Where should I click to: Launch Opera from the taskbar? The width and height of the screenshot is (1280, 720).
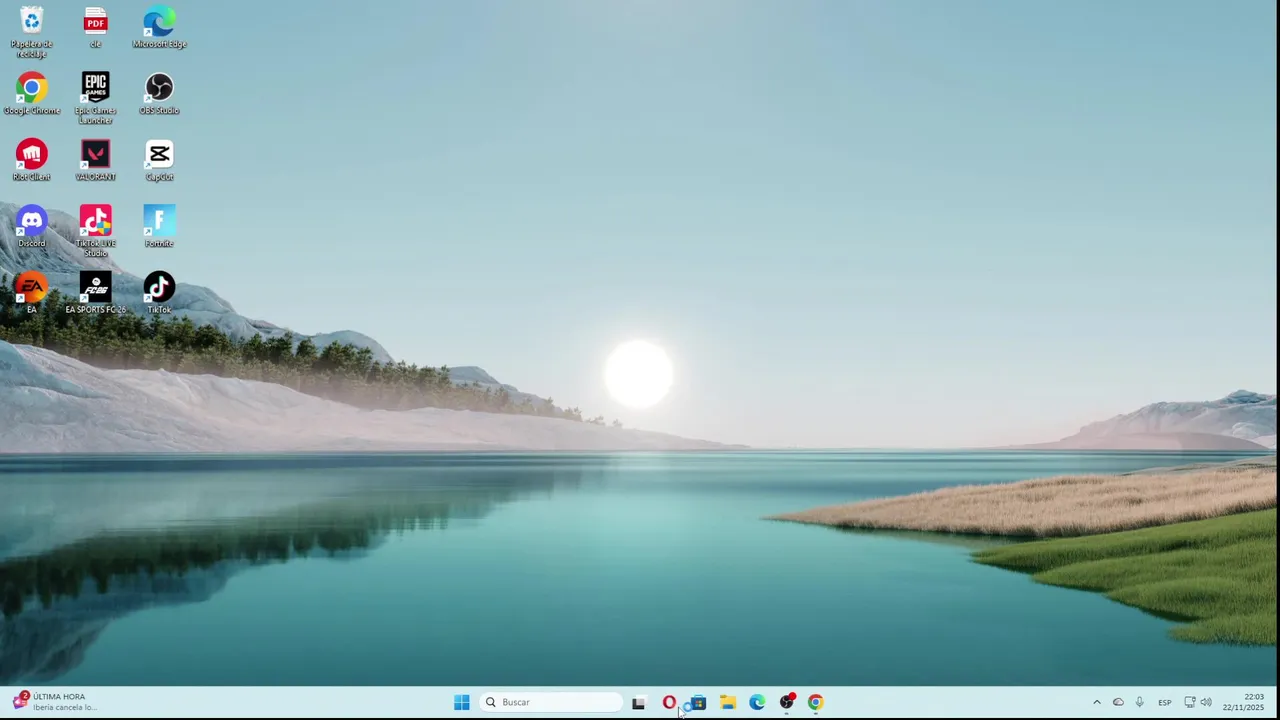pyautogui.click(x=669, y=702)
